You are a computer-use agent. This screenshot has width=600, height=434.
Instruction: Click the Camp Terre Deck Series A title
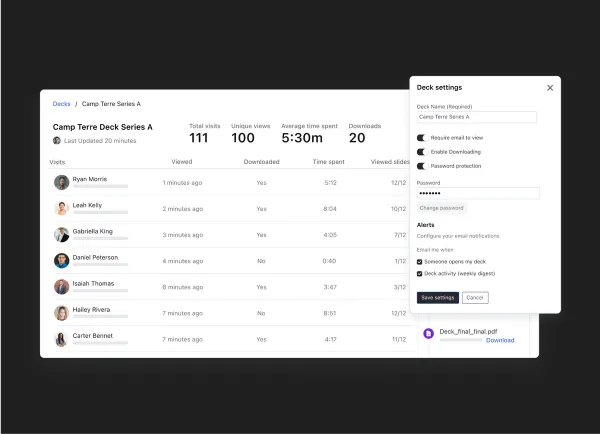point(103,127)
